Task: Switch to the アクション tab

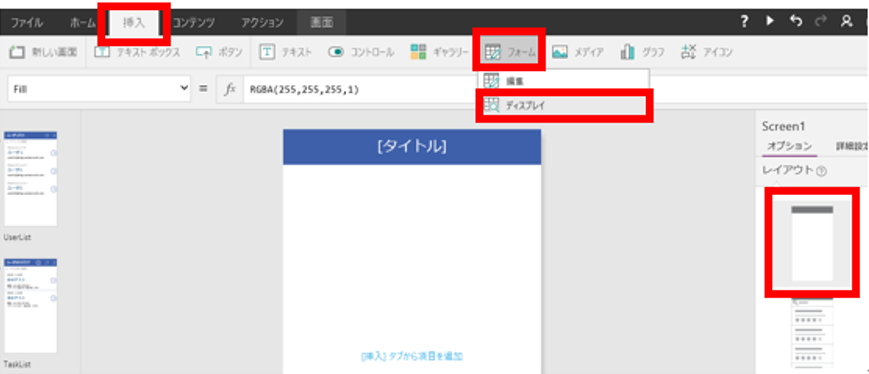Action: point(262,23)
